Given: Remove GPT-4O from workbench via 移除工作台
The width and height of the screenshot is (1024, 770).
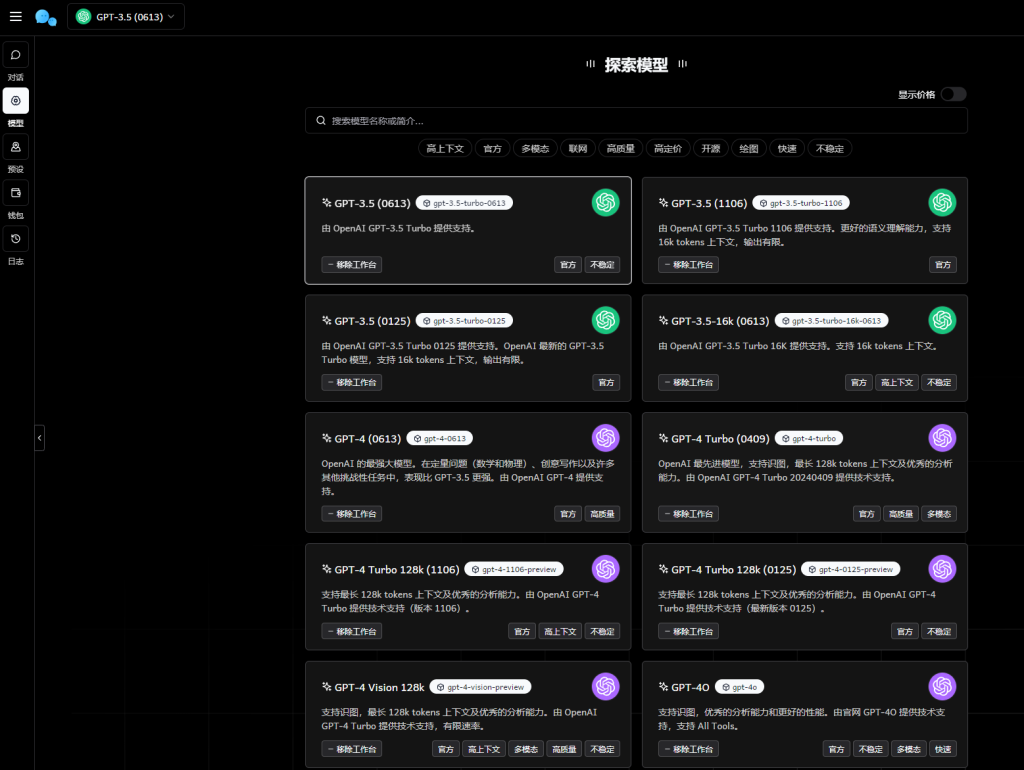Looking at the screenshot, I should pyautogui.click(x=688, y=749).
